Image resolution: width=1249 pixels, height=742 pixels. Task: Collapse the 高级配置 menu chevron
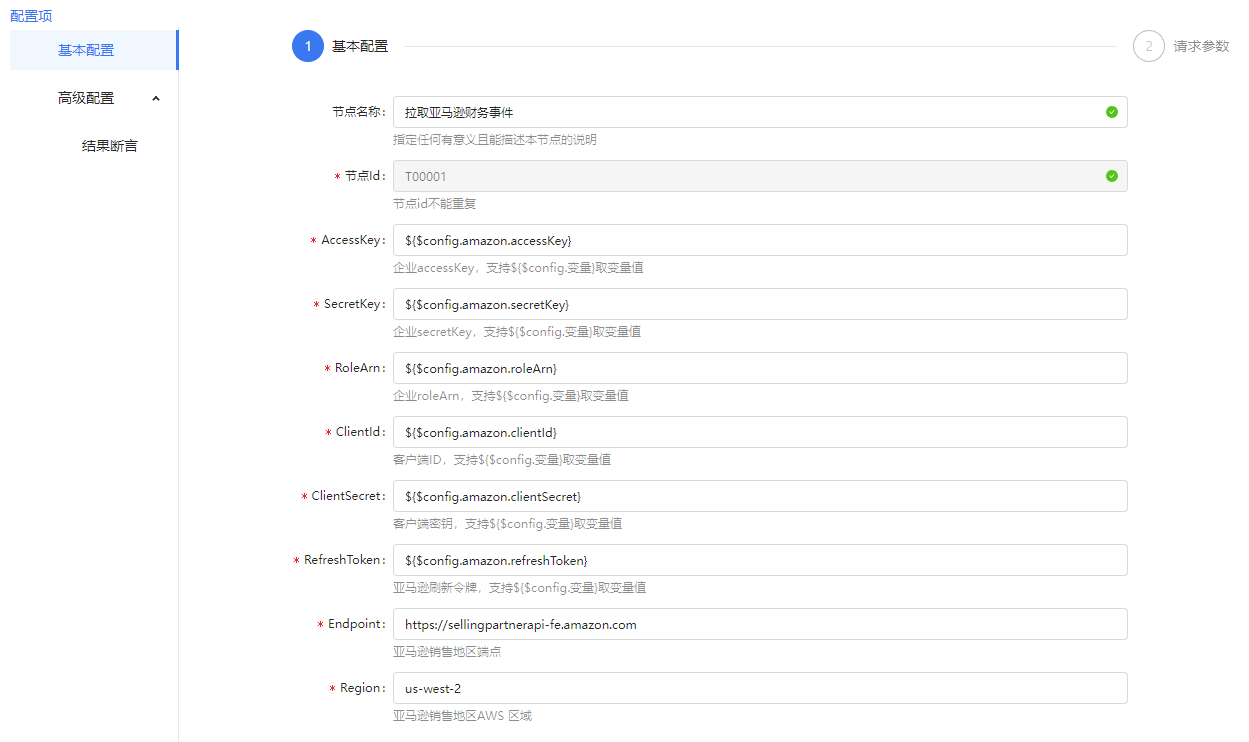[156, 98]
